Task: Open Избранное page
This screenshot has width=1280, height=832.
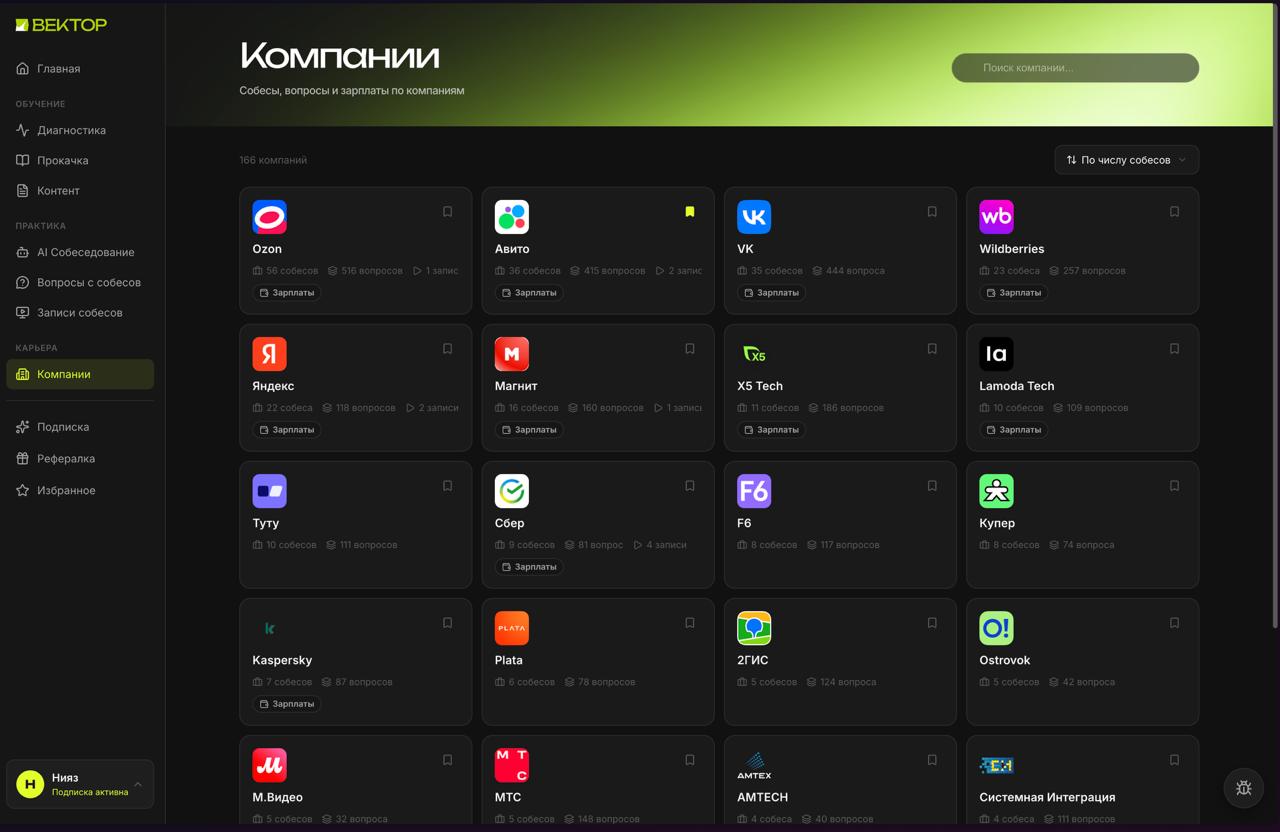Action: coord(80,491)
